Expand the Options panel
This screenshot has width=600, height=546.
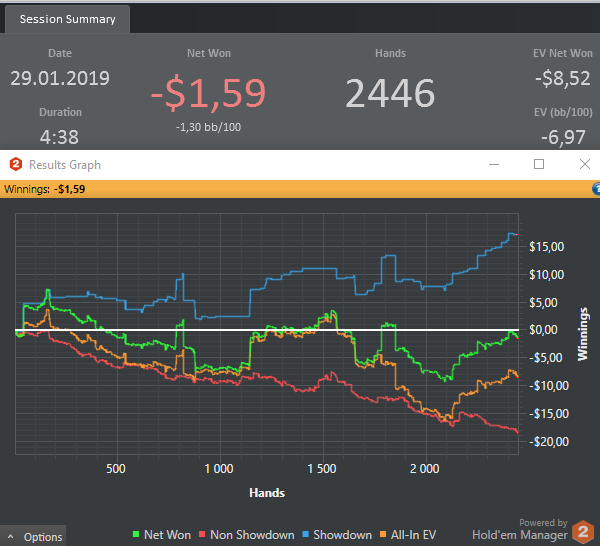33,536
